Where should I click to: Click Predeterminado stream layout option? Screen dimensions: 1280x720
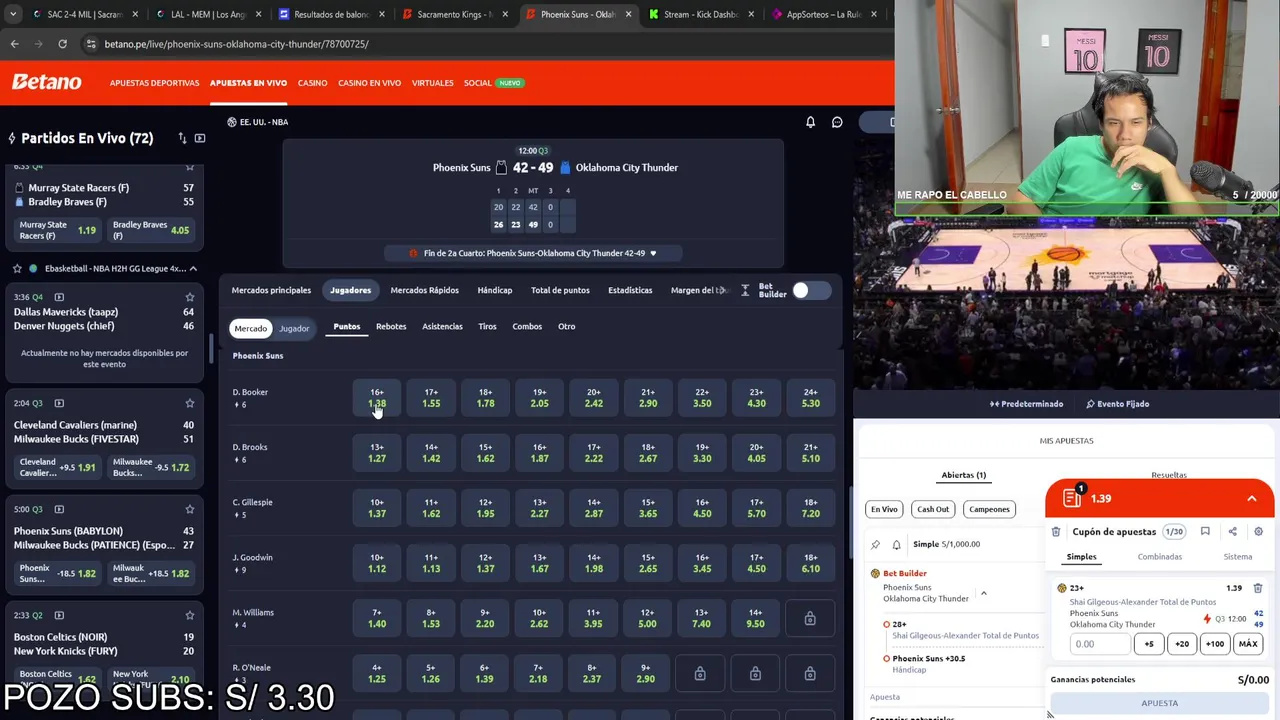coord(1026,404)
